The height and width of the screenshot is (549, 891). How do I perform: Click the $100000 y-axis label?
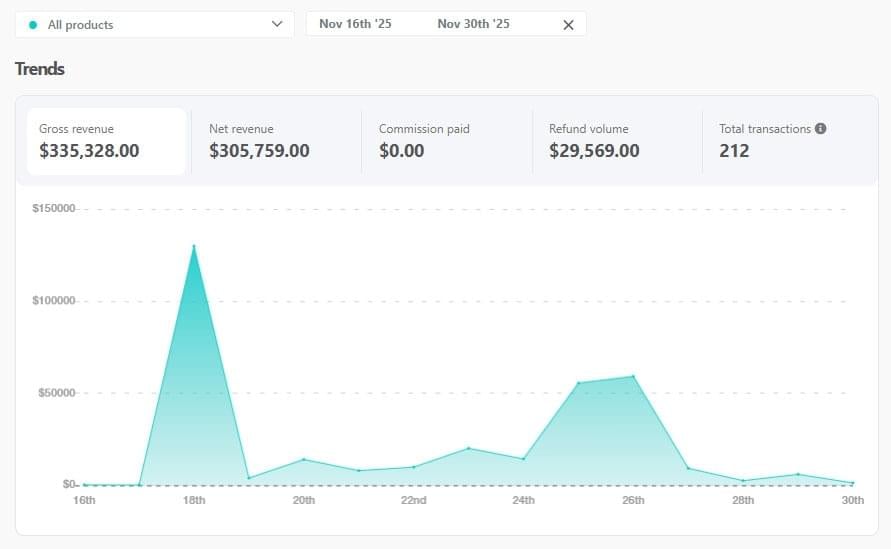(54, 301)
